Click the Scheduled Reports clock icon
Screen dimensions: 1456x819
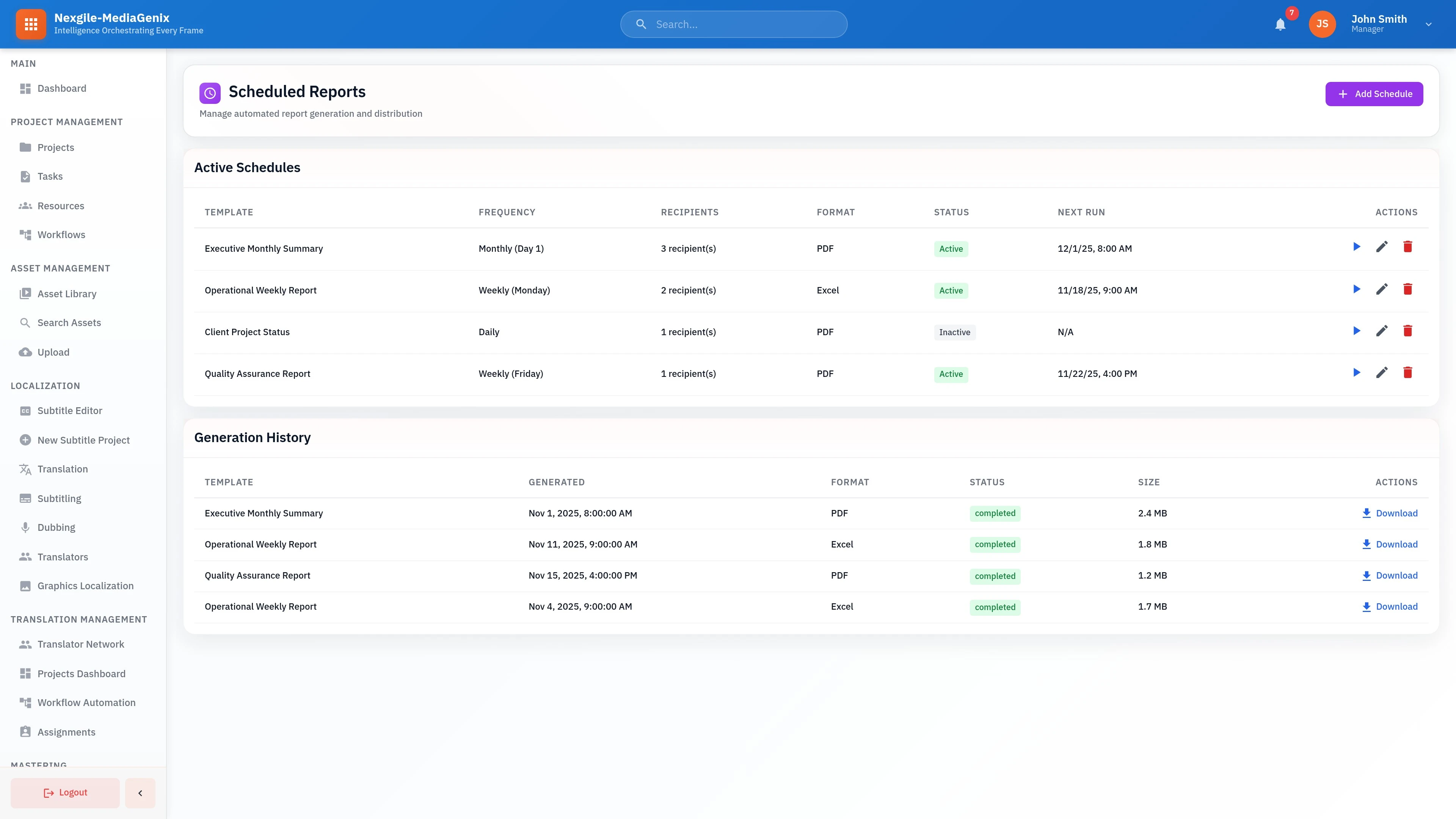click(210, 93)
